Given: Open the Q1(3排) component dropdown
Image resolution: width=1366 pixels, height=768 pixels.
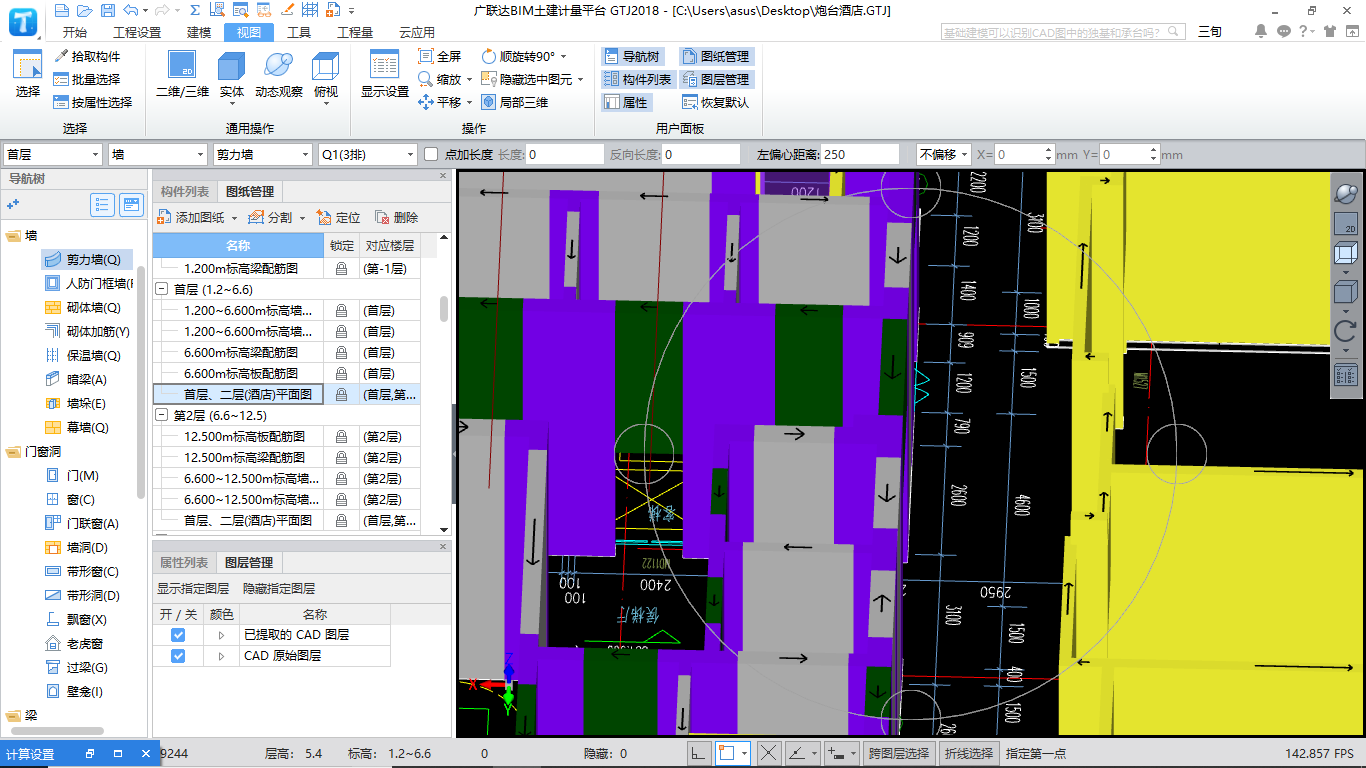Looking at the screenshot, I should [x=367, y=154].
